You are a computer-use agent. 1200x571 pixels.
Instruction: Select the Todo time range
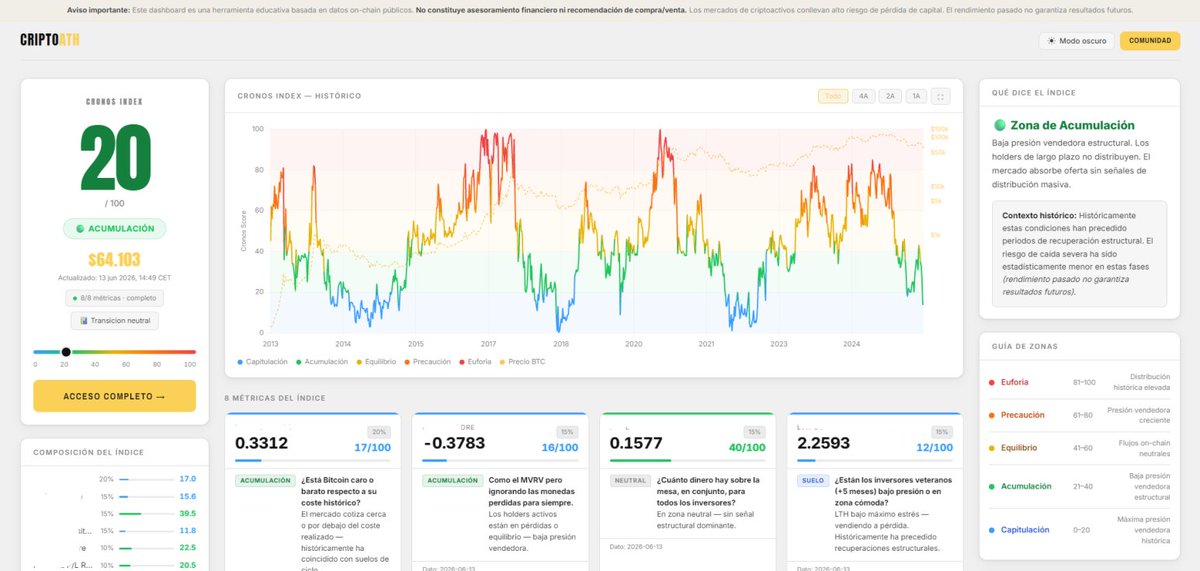(832, 96)
